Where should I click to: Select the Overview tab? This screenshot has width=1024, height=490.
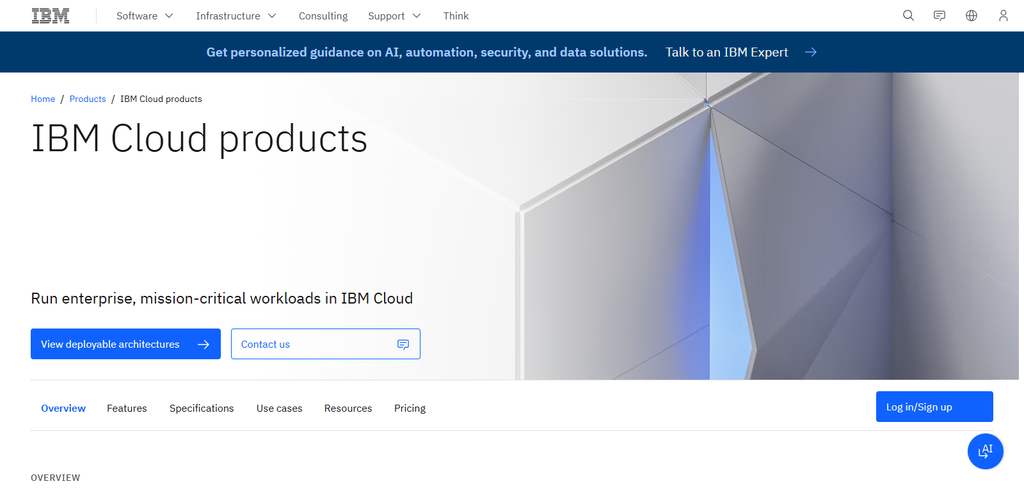pyautogui.click(x=63, y=408)
